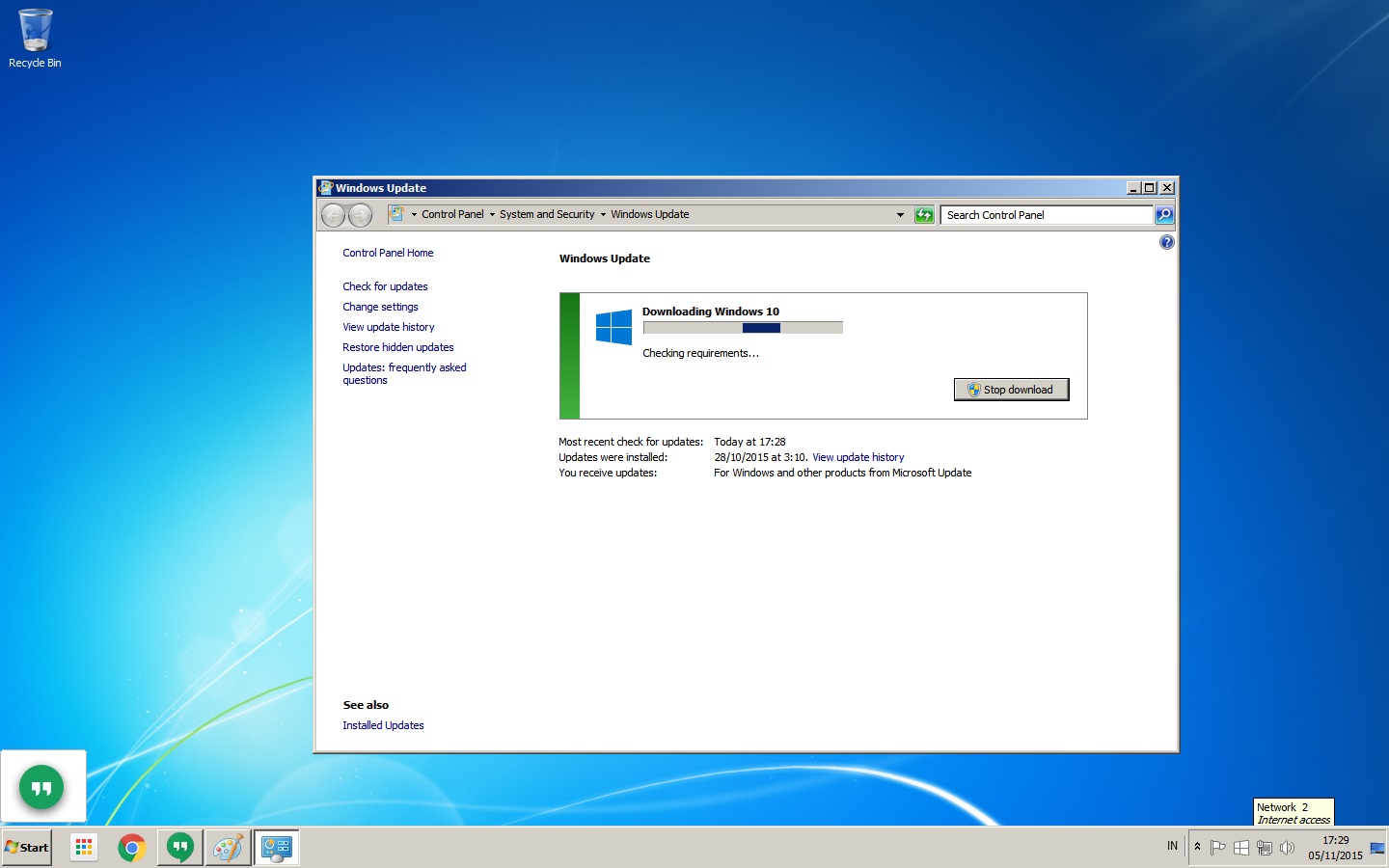The image size is (1389, 868).
Task: Click the 28/10/2015 at 3:10 text
Action: coord(760,457)
